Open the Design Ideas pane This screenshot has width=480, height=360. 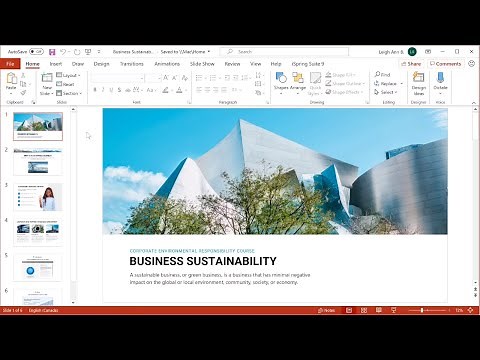coord(419,83)
